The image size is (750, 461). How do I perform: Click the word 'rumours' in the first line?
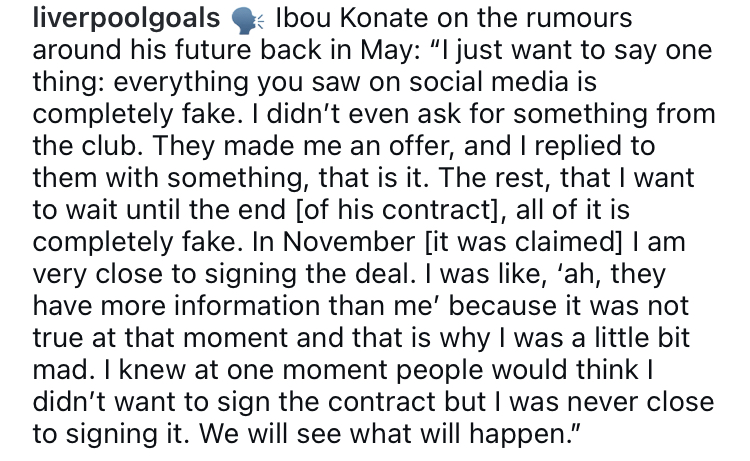[578, 20]
